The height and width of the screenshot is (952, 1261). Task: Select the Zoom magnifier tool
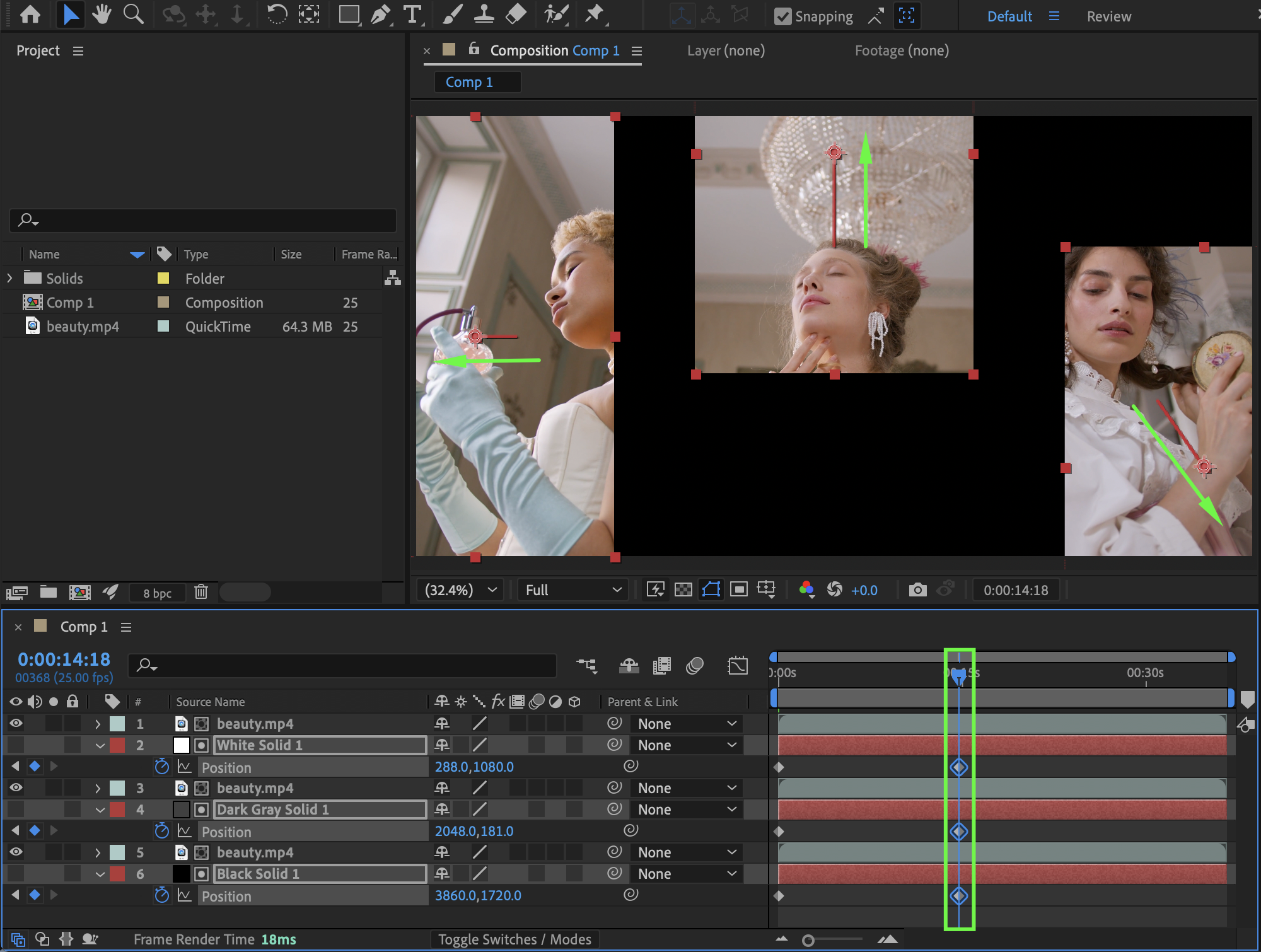coord(133,14)
